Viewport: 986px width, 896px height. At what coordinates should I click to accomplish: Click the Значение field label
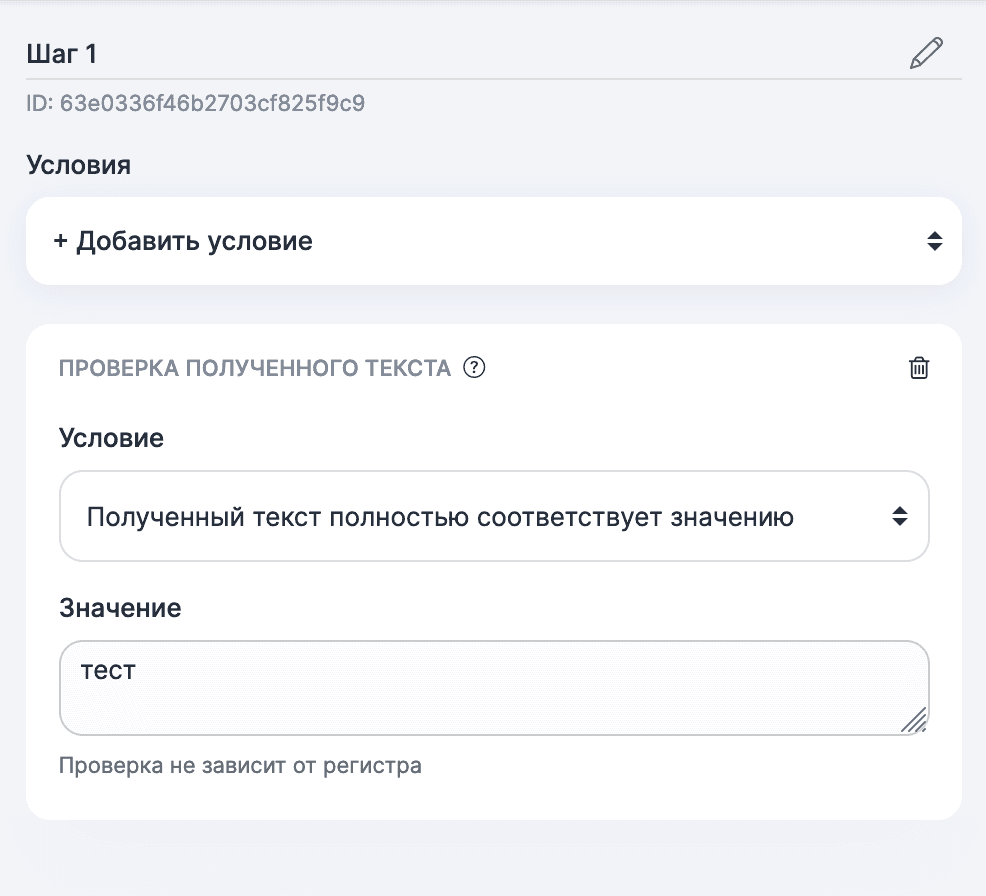tap(120, 608)
